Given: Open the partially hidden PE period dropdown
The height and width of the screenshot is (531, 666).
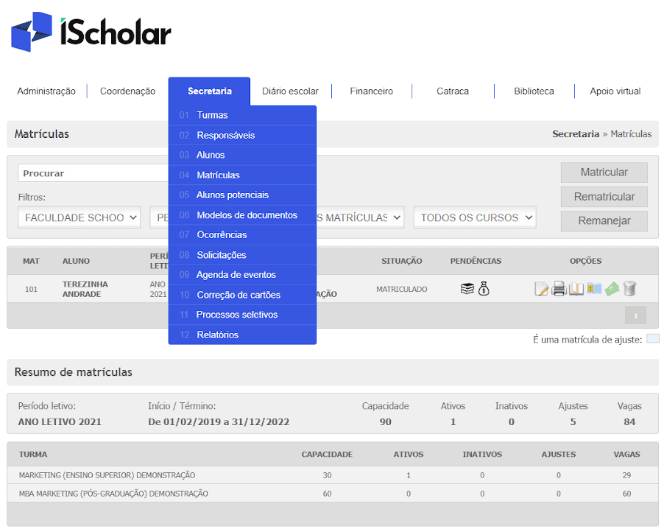Looking at the screenshot, I should point(159,217).
